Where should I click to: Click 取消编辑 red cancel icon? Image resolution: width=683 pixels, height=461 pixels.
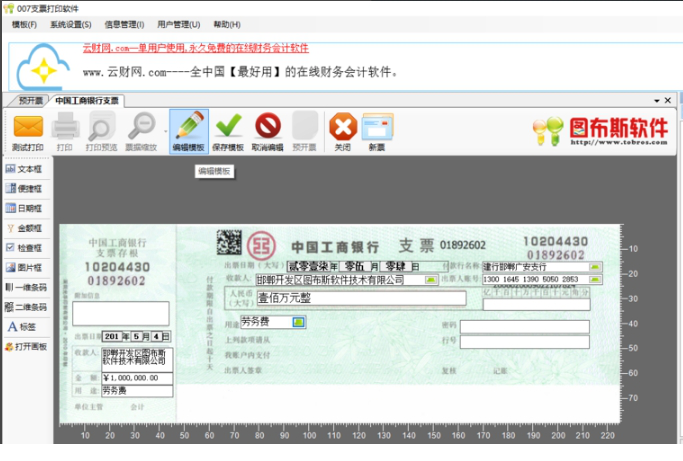pos(267,125)
